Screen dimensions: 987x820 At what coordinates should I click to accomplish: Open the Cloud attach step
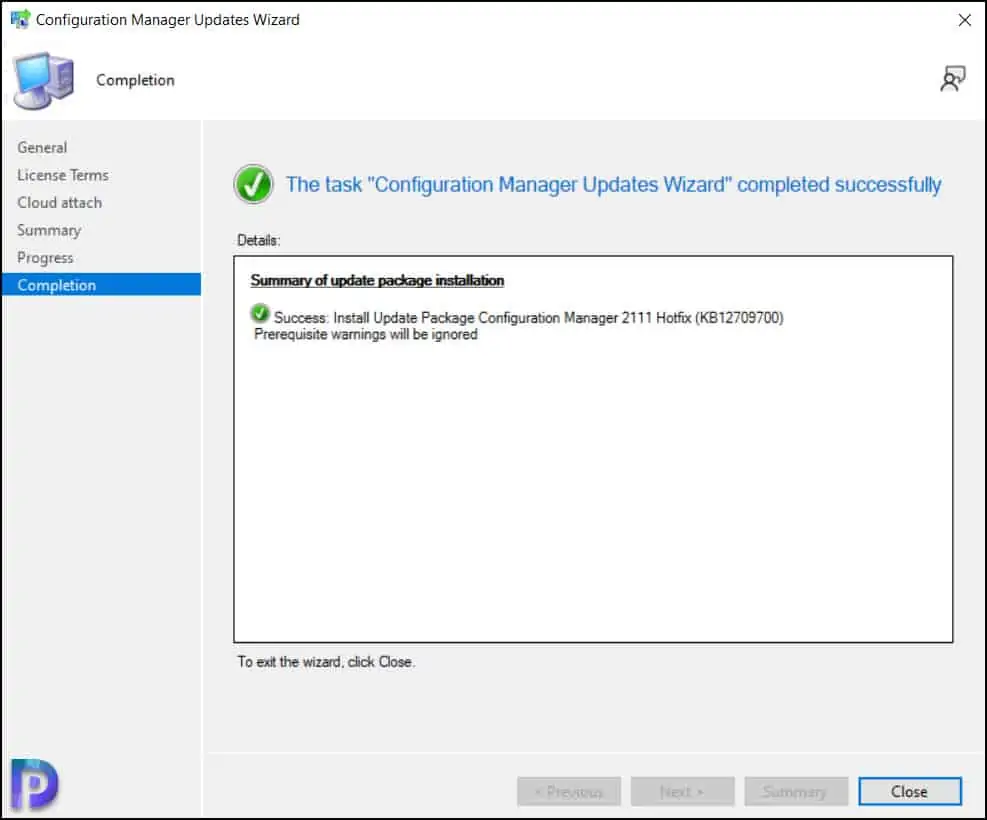[x=60, y=203]
